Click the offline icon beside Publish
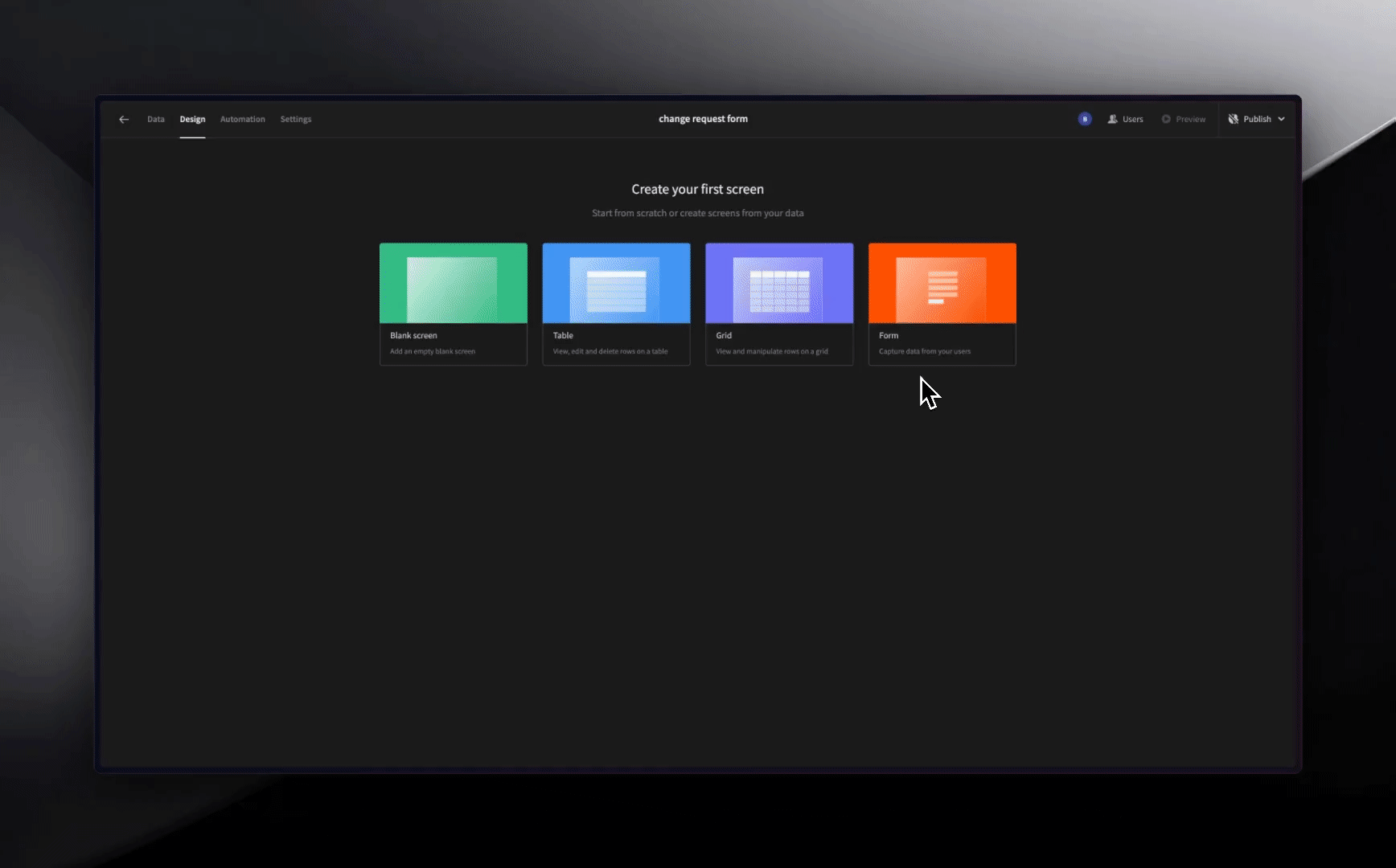Image resolution: width=1396 pixels, height=868 pixels. [1233, 119]
